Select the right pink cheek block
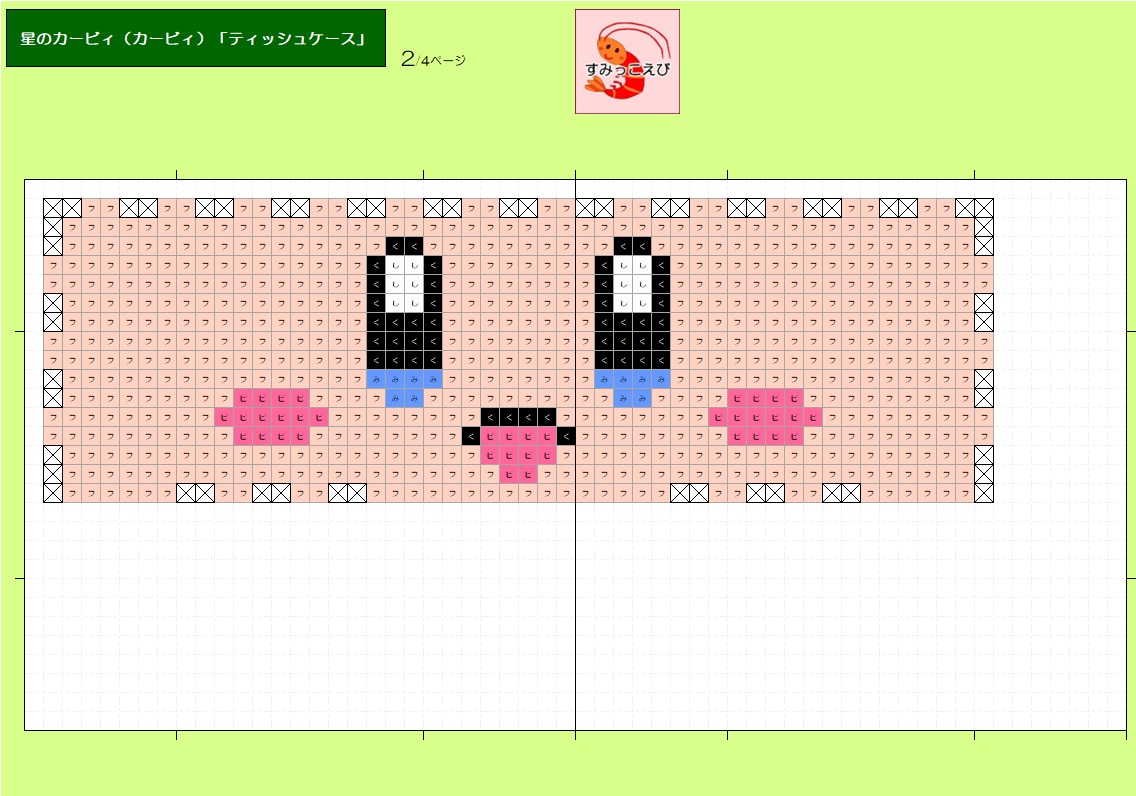Image resolution: width=1136 pixels, height=796 pixels. (766, 416)
